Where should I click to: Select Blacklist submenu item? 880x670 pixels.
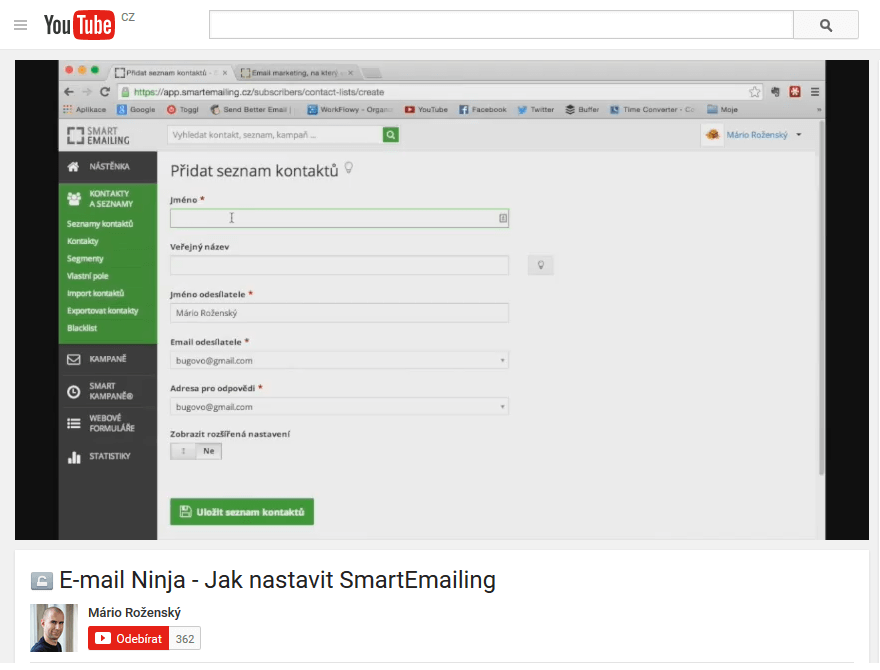click(82, 328)
